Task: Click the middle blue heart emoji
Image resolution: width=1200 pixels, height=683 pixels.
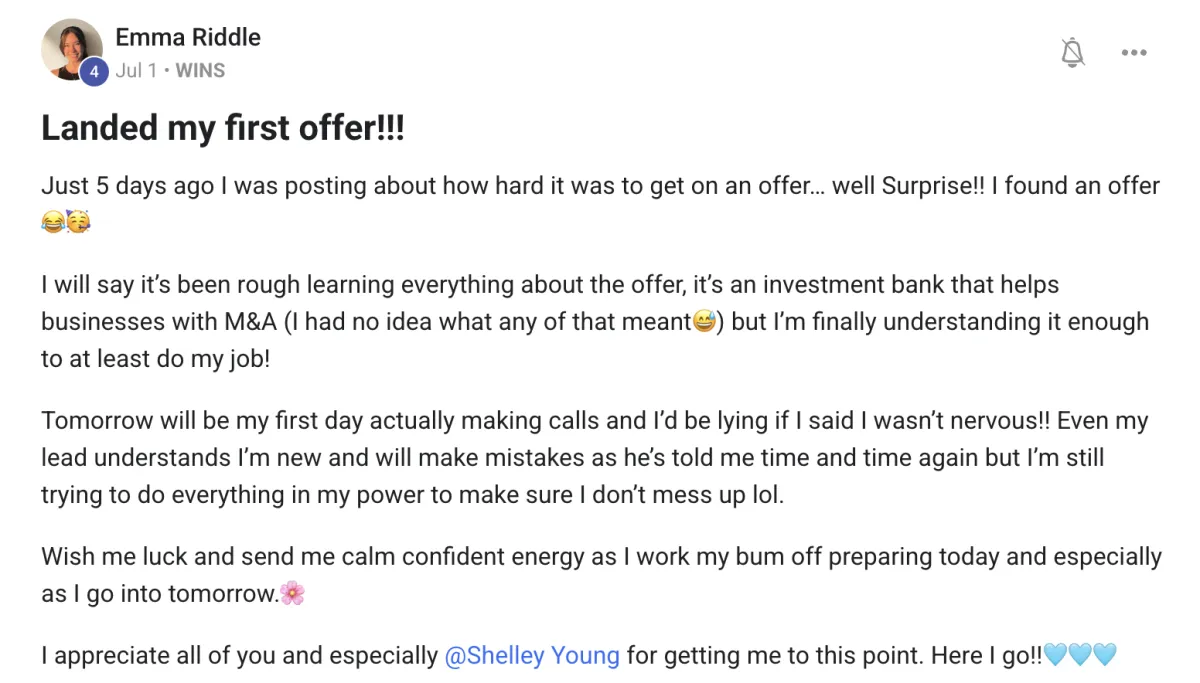Action: point(1080,656)
